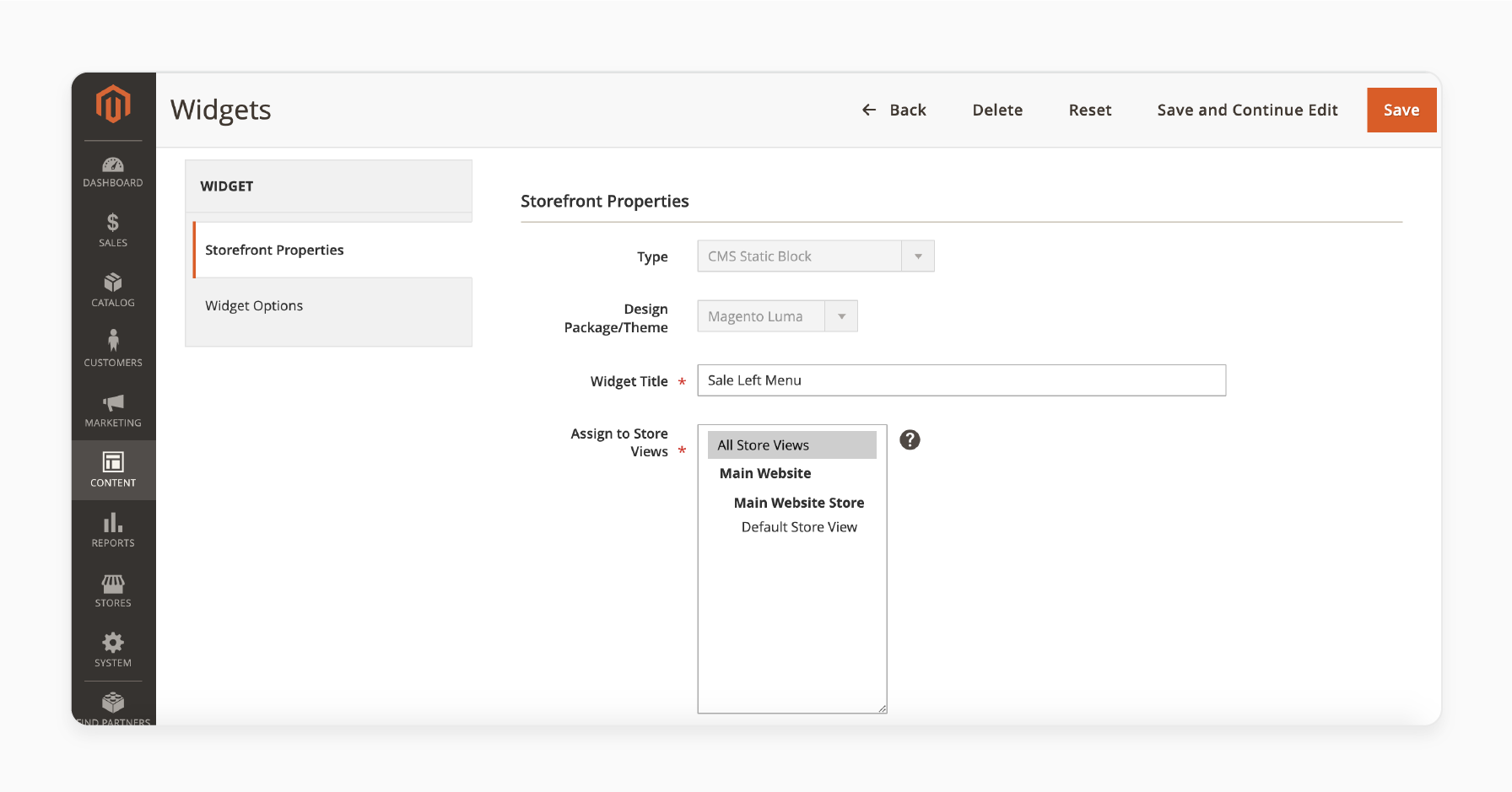Open the Customers sidebar menu

click(x=113, y=351)
